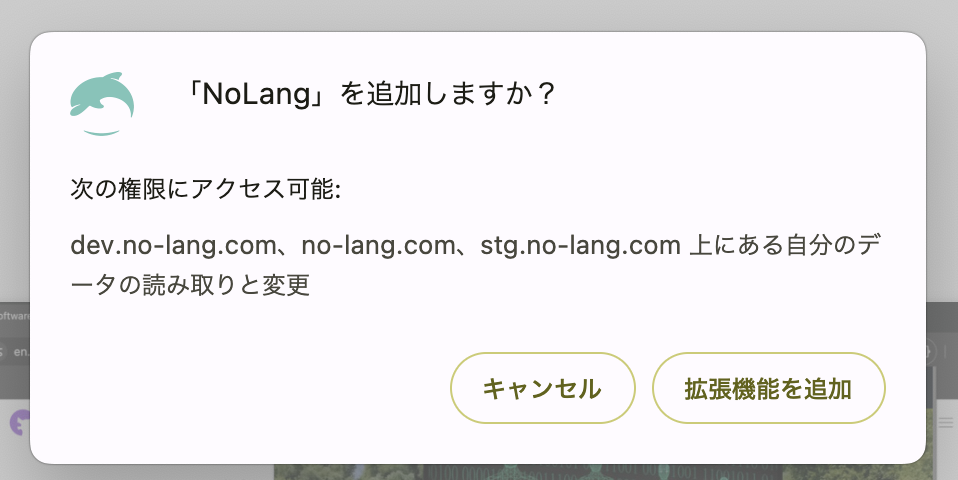Screen dimensions: 958x480
Task: Click the 「NoLang」を追加しますか？ dialog title
Action: 370,95
